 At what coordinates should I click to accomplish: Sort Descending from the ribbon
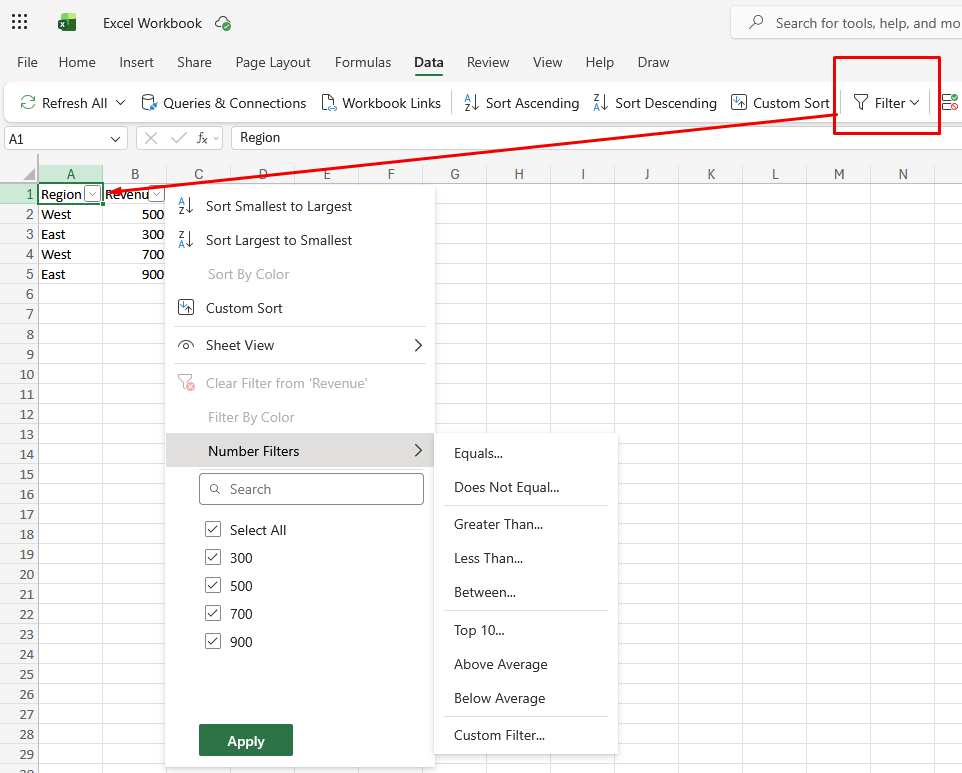coord(655,103)
